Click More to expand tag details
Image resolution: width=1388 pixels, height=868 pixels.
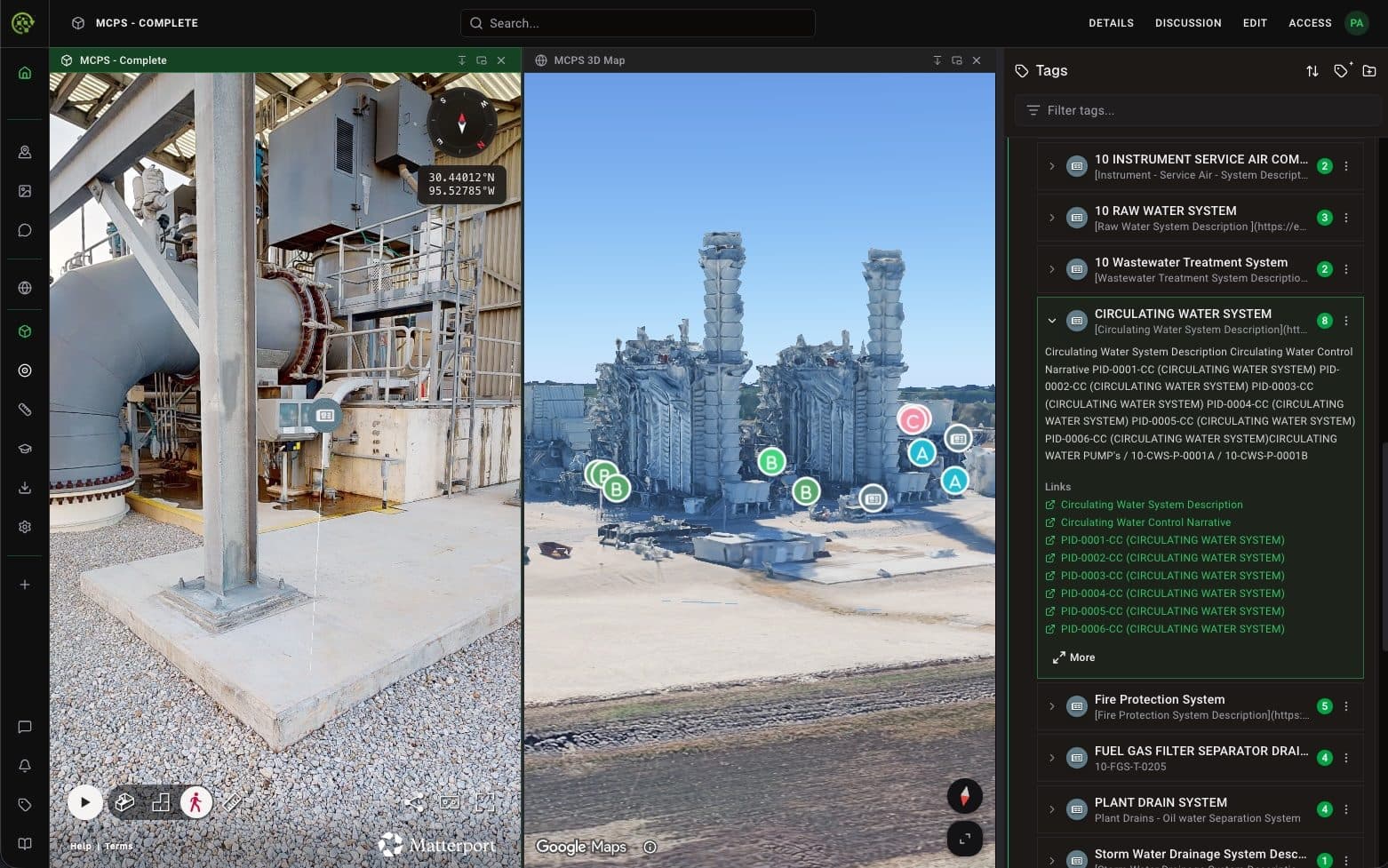[1073, 657]
